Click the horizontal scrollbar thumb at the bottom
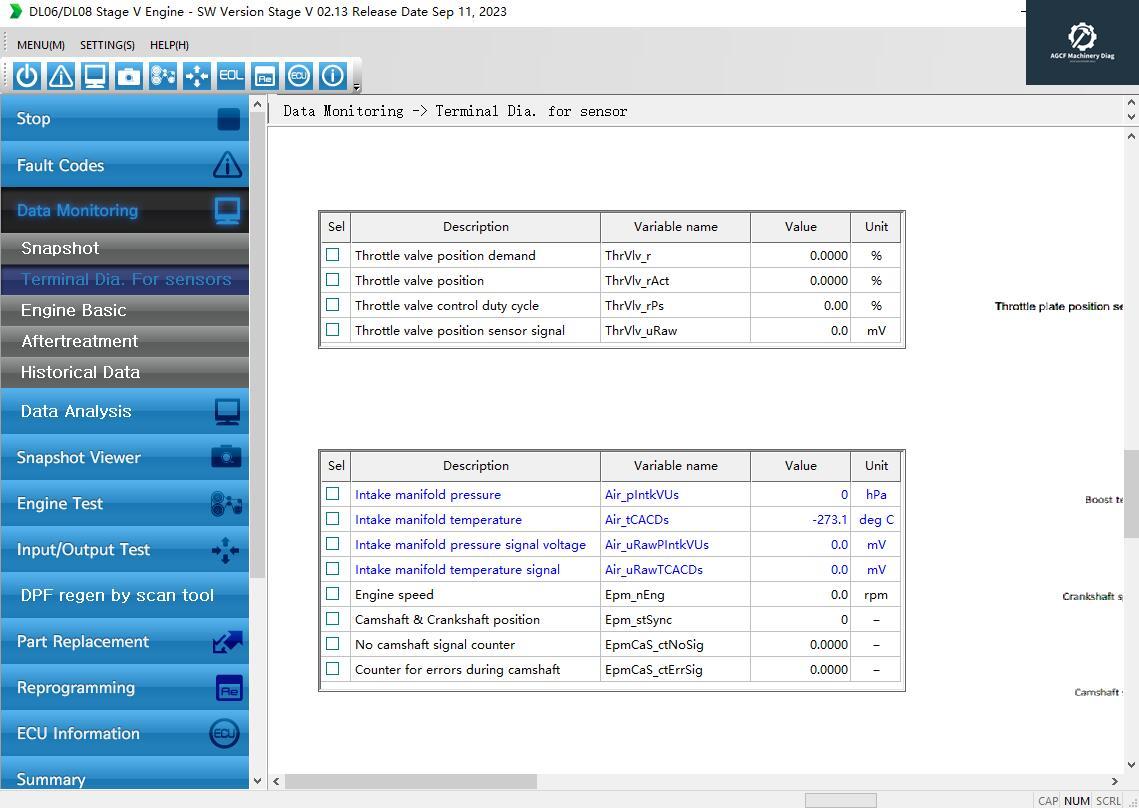Screen dimensions: 1139x808 click(410, 781)
